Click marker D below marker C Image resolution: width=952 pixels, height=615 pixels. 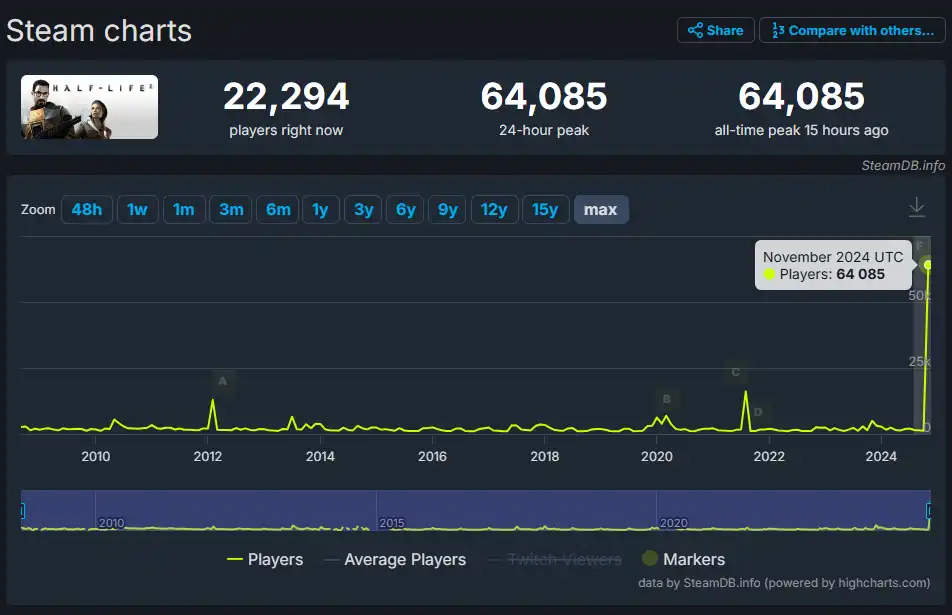(759, 410)
